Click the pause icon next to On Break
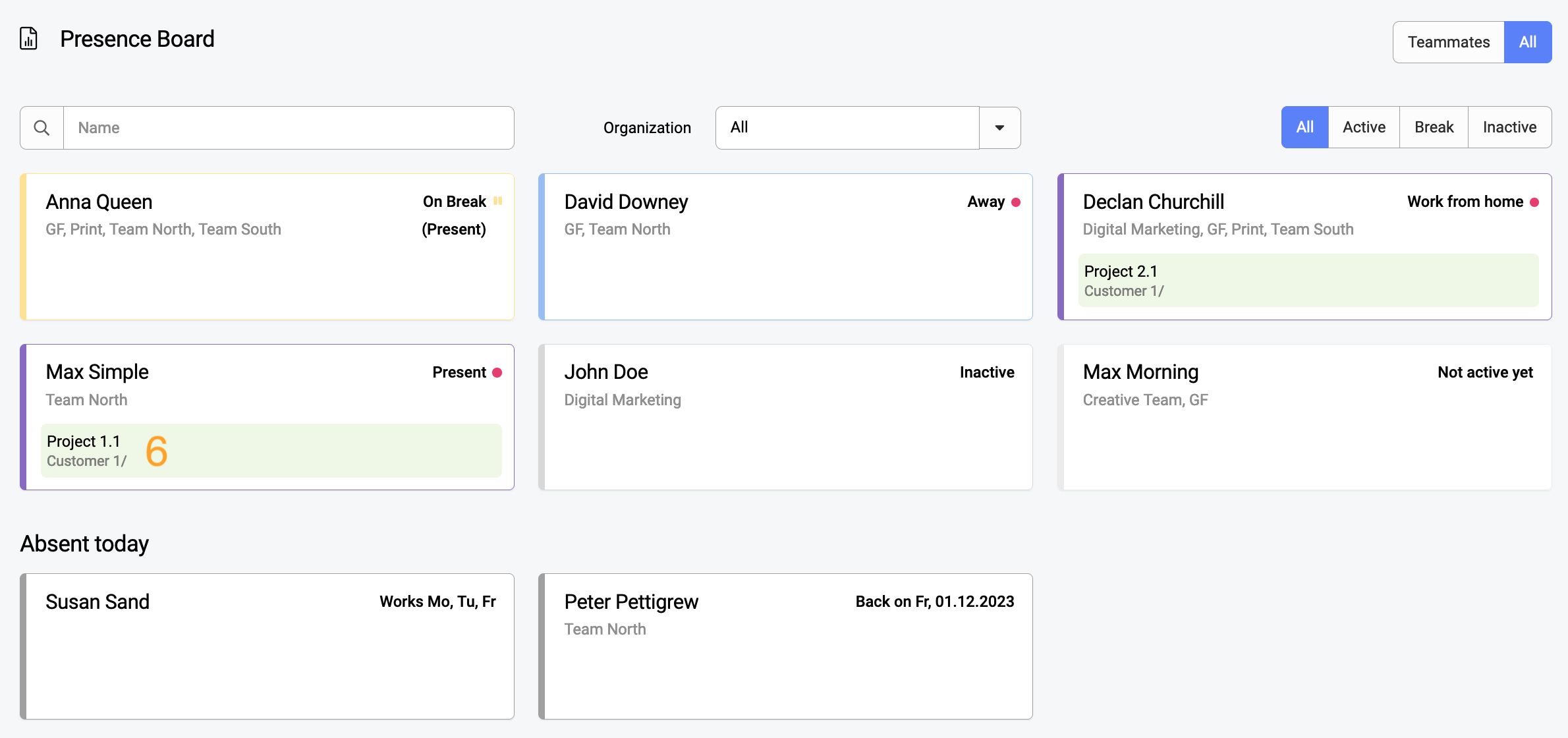1568x738 pixels. (498, 201)
